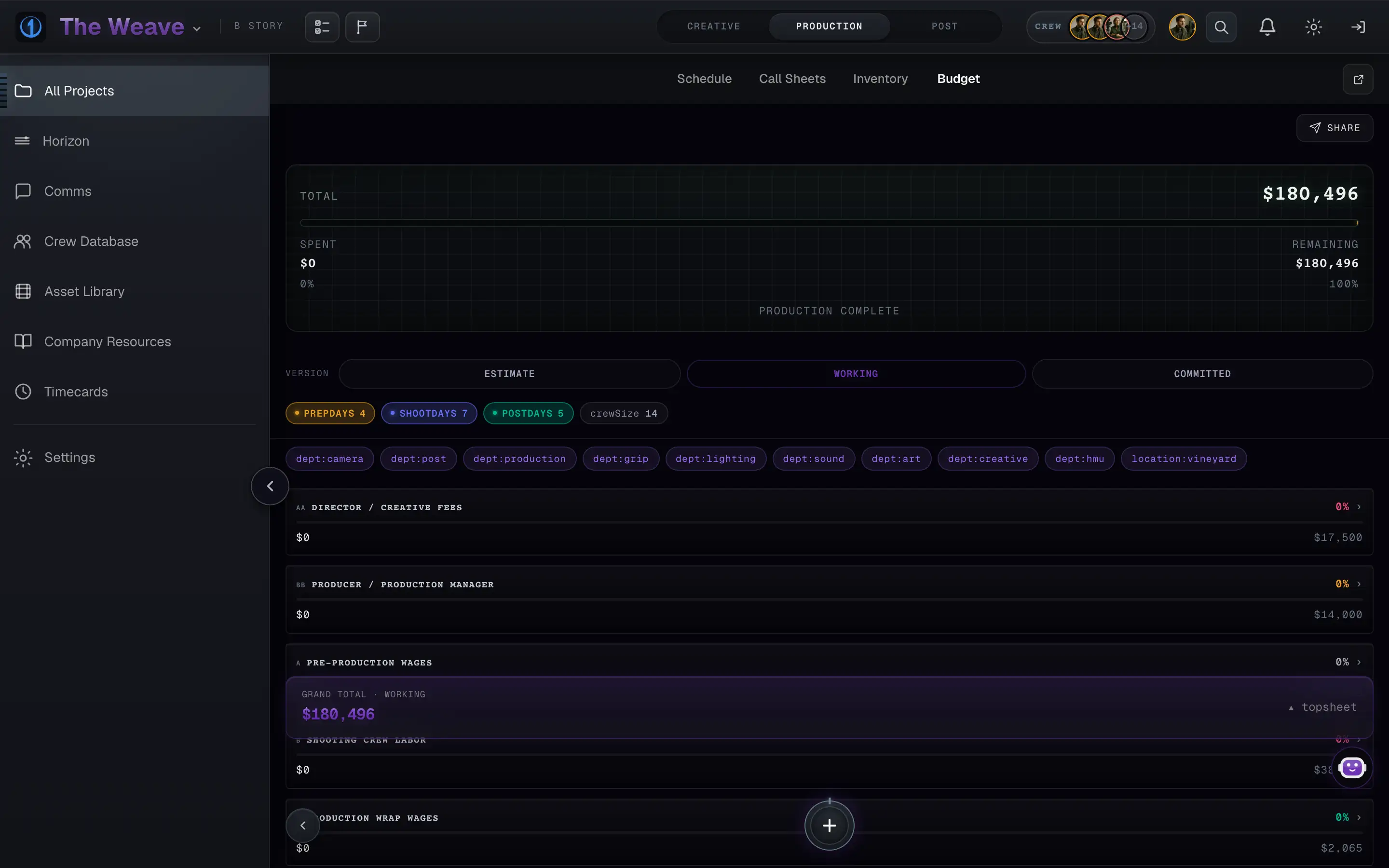Open The Weave project dropdown

pyautogui.click(x=130, y=27)
